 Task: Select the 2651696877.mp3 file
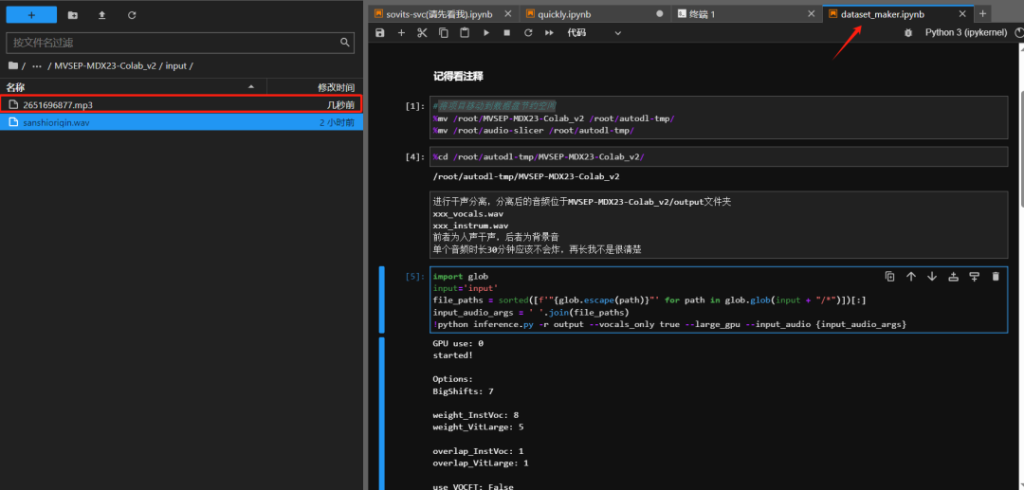(x=57, y=104)
